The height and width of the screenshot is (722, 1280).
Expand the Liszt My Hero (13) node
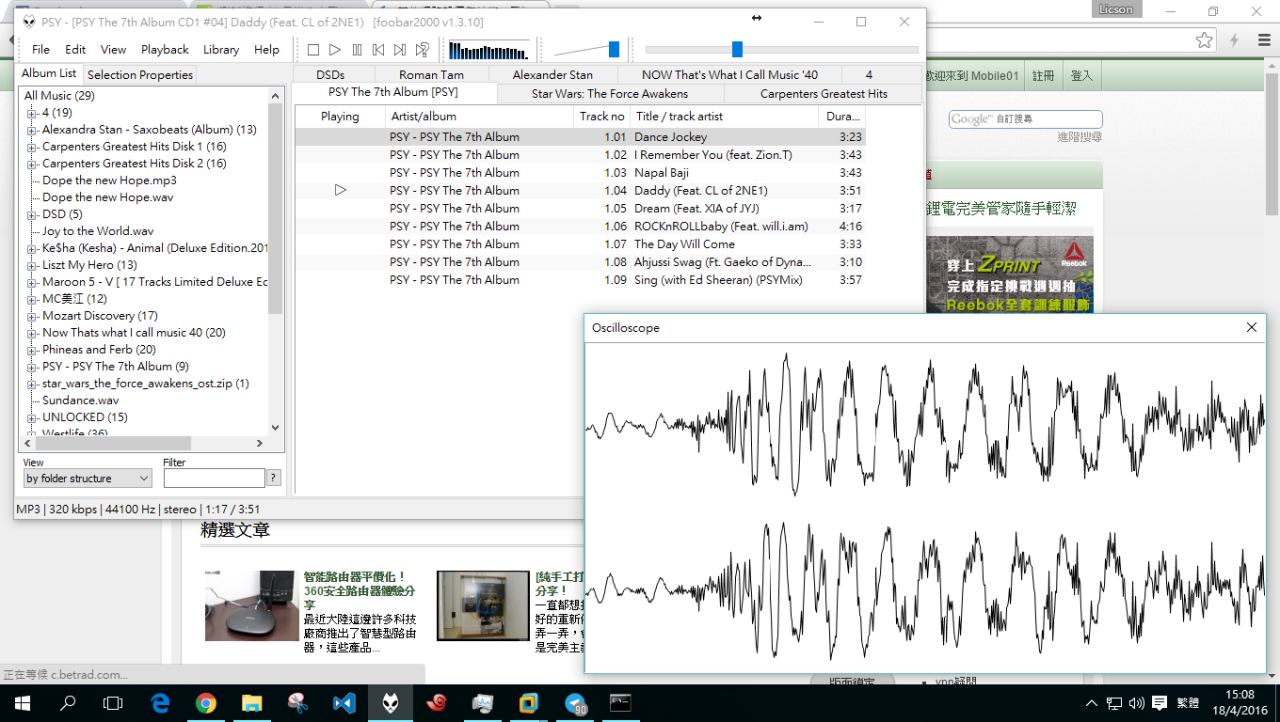pyautogui.click(x=32, y=266)
